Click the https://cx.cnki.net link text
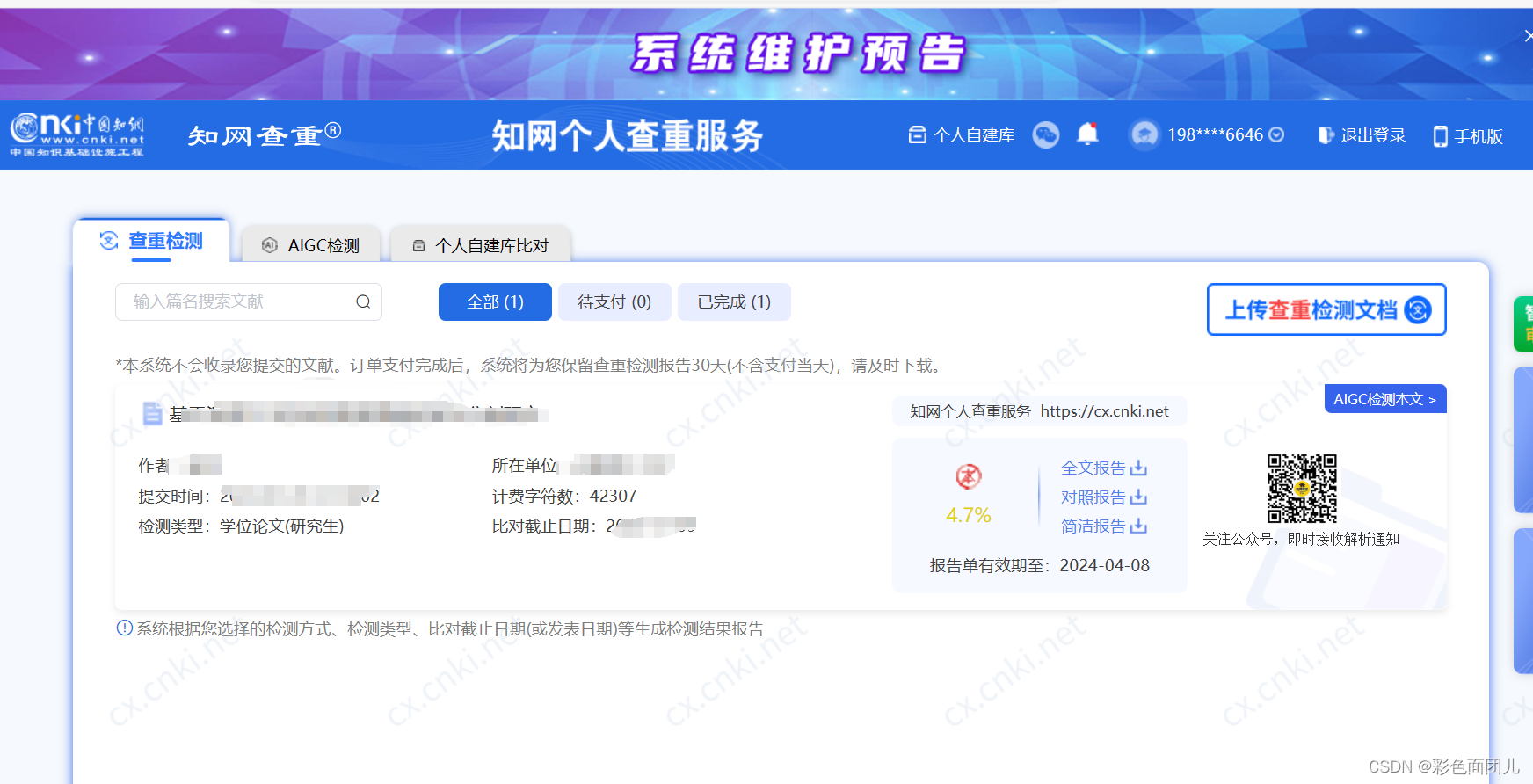The image size is (1533, 784). coord(1105,410)
